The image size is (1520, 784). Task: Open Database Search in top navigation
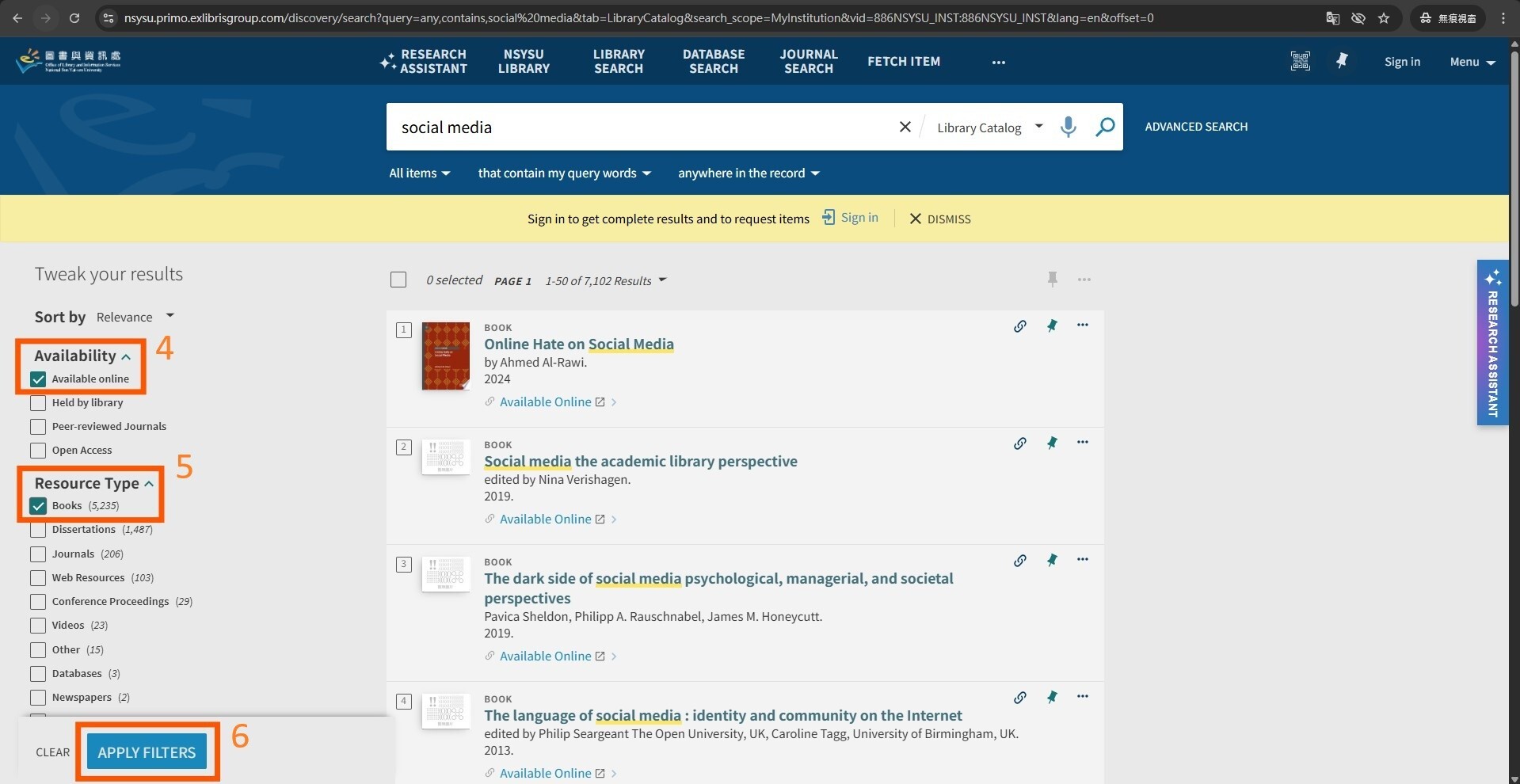click(713, 61)
